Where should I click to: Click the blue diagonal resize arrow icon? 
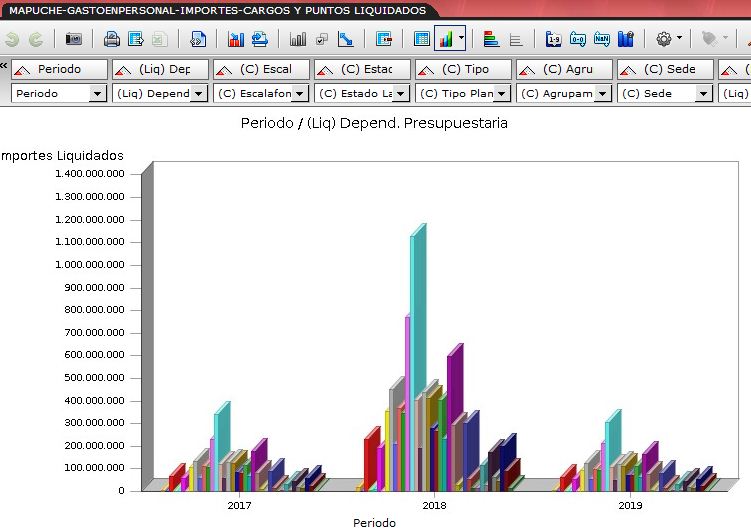[345, 39]
